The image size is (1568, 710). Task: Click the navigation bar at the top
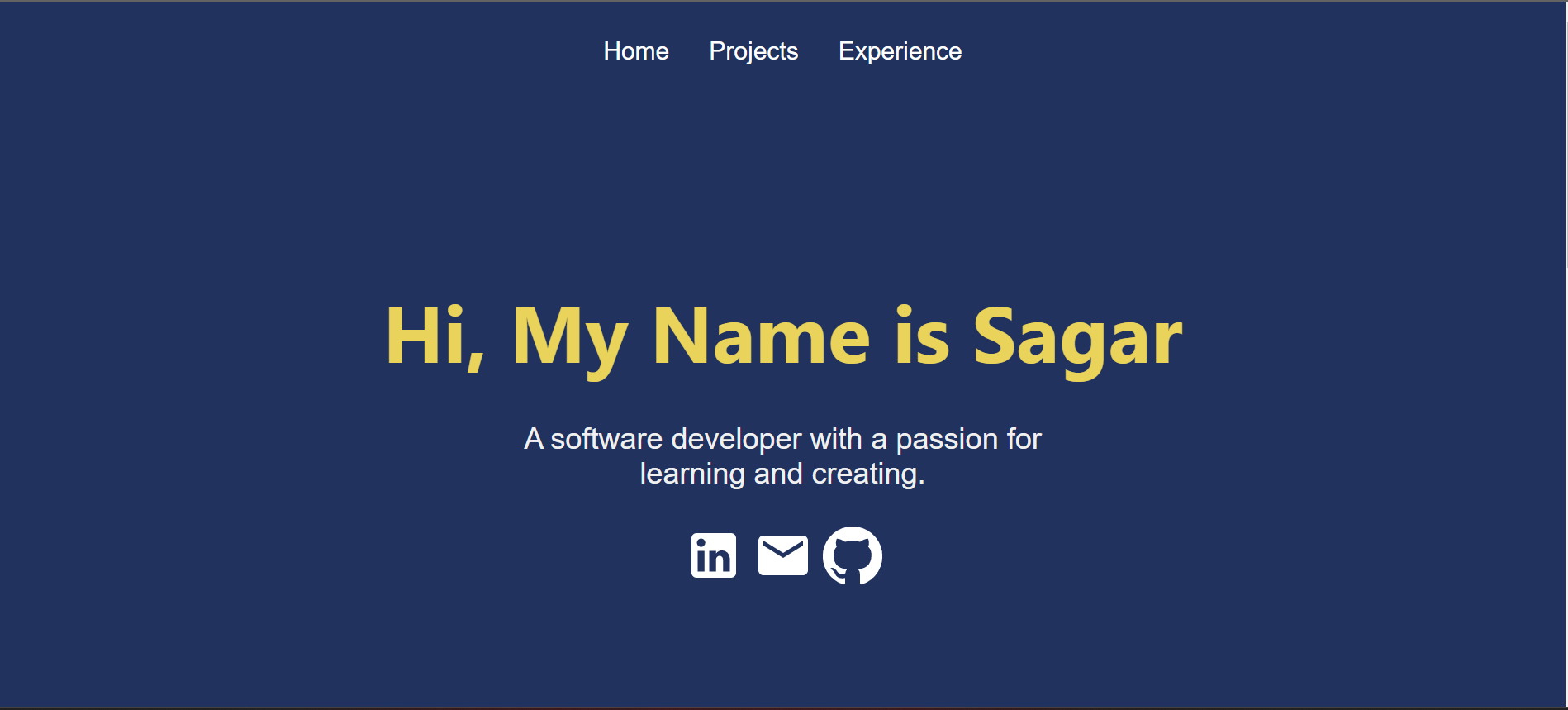[x=783, y=51]
